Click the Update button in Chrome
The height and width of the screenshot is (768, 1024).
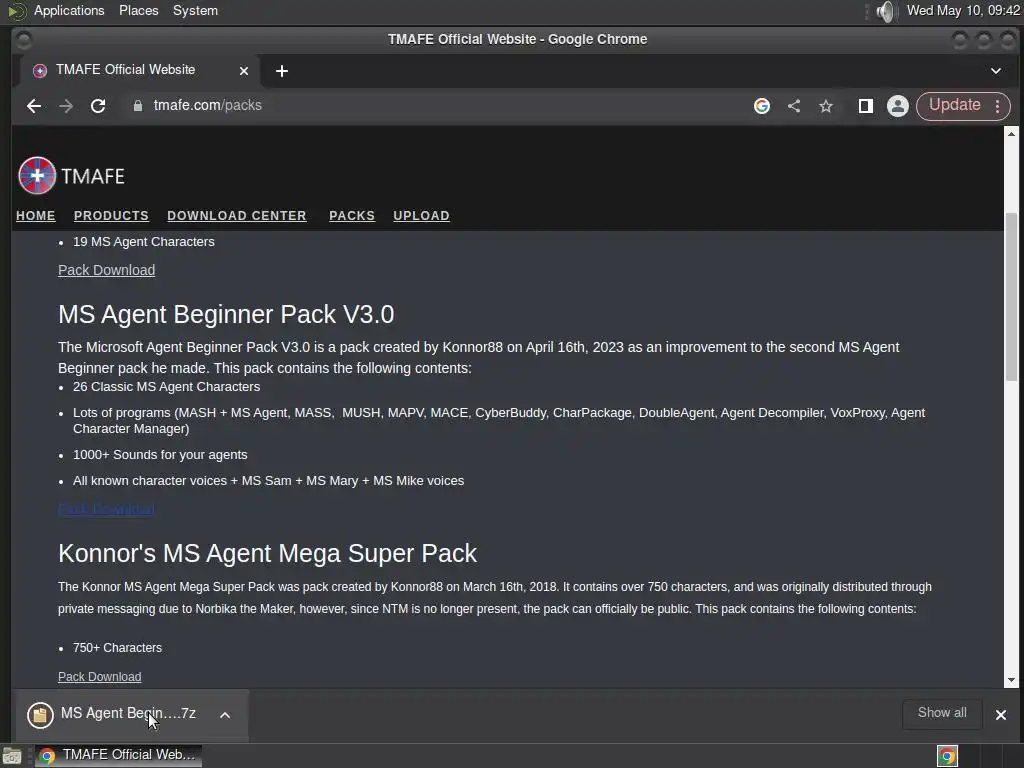tap(954, 105)
